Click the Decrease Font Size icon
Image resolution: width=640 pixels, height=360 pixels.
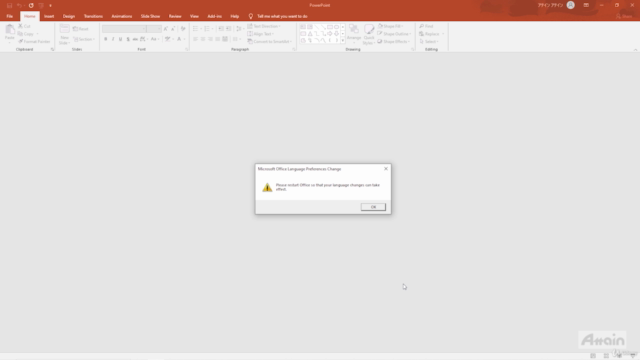coord(173,29)
